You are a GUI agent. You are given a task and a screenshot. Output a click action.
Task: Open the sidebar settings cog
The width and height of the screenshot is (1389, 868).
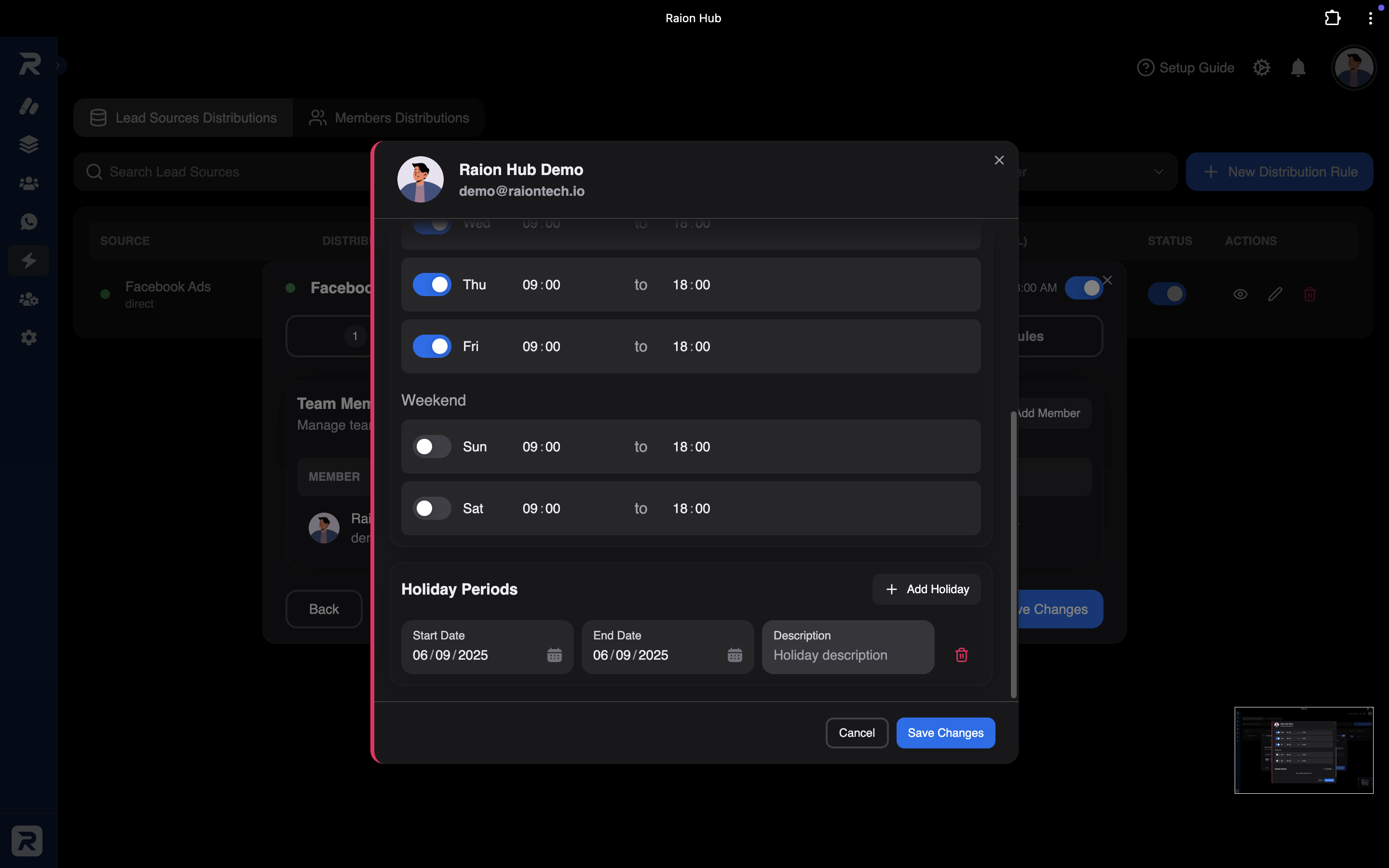point(29,338)
